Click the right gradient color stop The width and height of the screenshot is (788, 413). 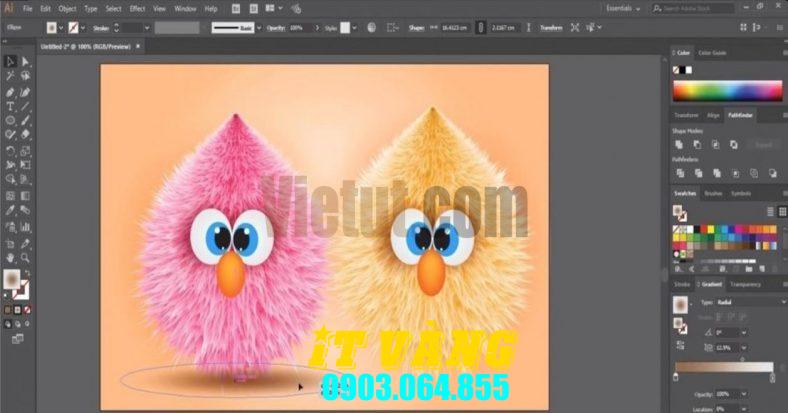click(772, 377)
